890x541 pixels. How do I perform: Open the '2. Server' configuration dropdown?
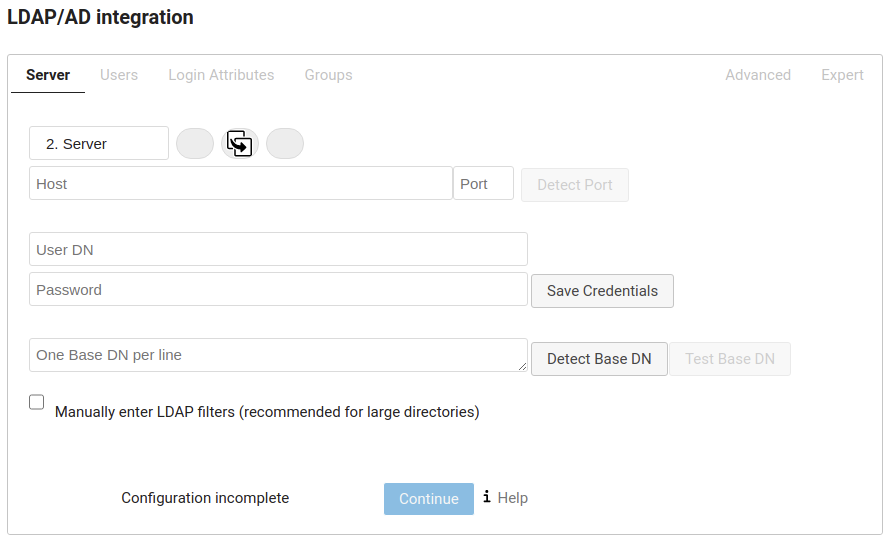click(x=99, y=143)
